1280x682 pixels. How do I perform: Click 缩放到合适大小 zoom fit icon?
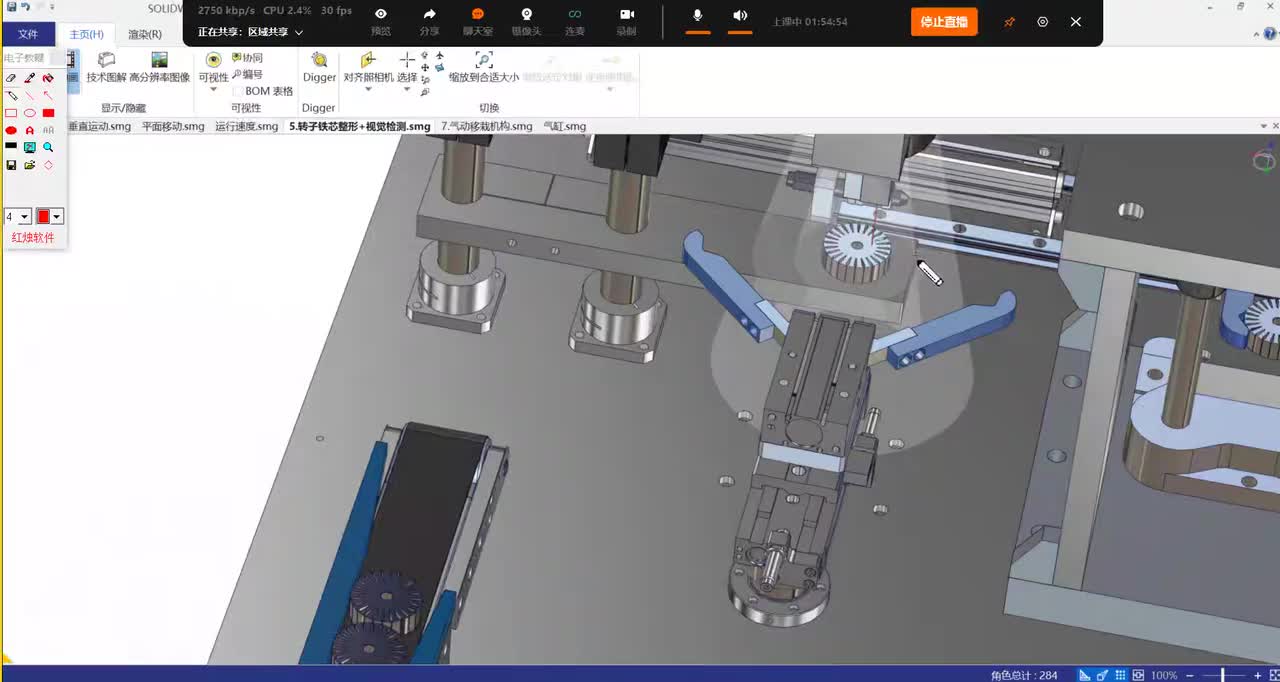coord(484,60)
